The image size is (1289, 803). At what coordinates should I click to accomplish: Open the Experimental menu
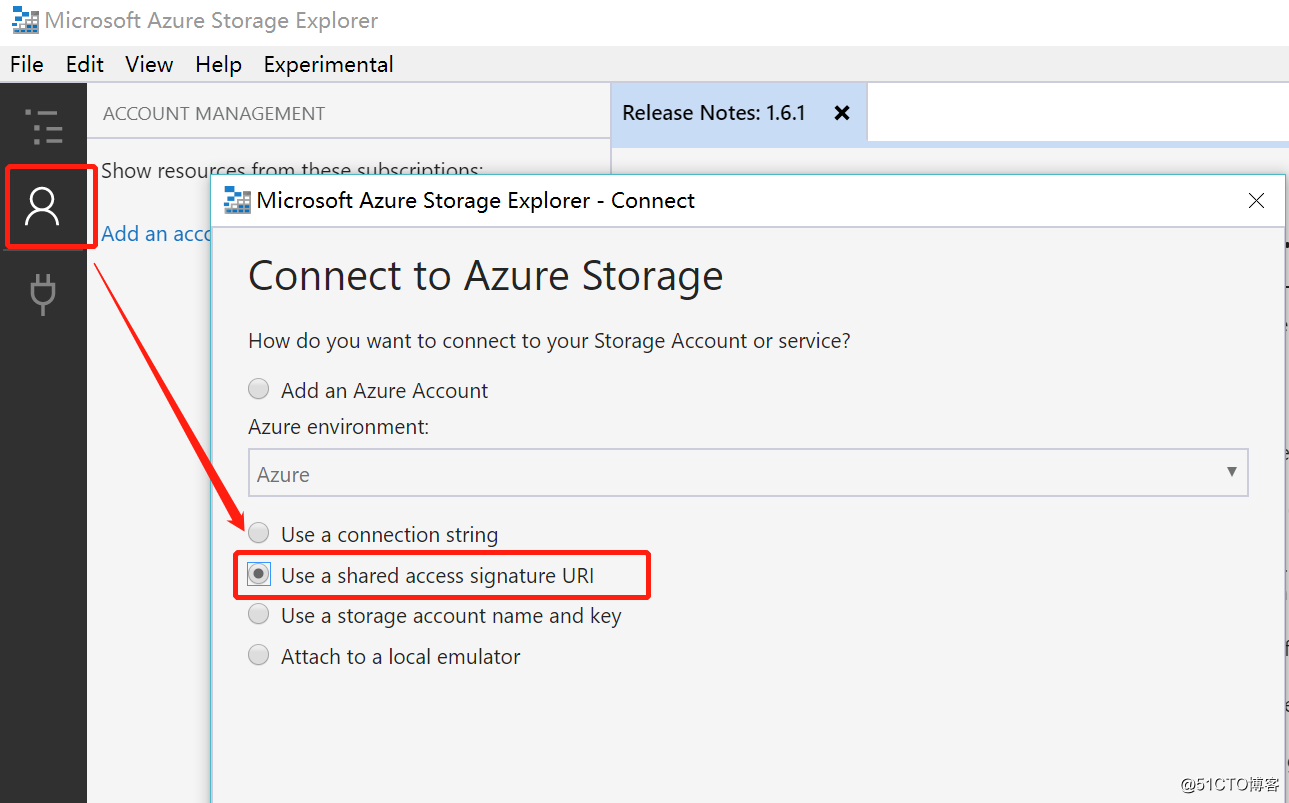click(x=328, y=64)
